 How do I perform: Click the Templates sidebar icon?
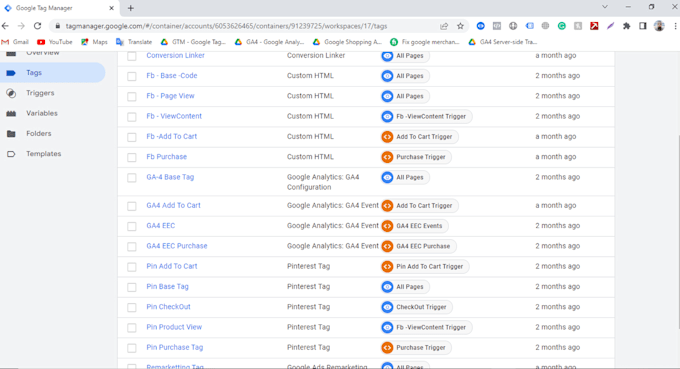tap(11, 153)
